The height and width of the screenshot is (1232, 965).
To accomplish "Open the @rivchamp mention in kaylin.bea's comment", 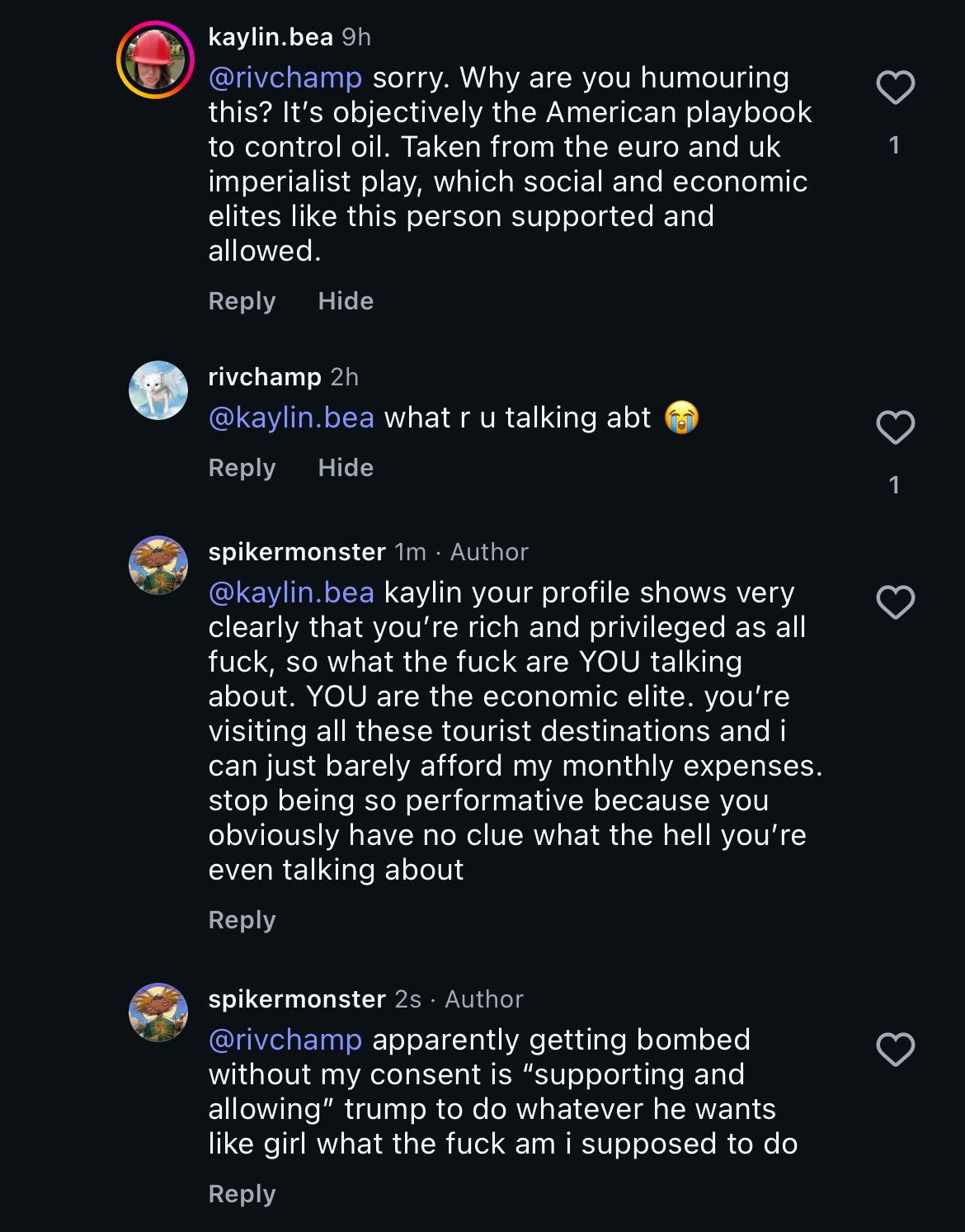I will (285, 78).
